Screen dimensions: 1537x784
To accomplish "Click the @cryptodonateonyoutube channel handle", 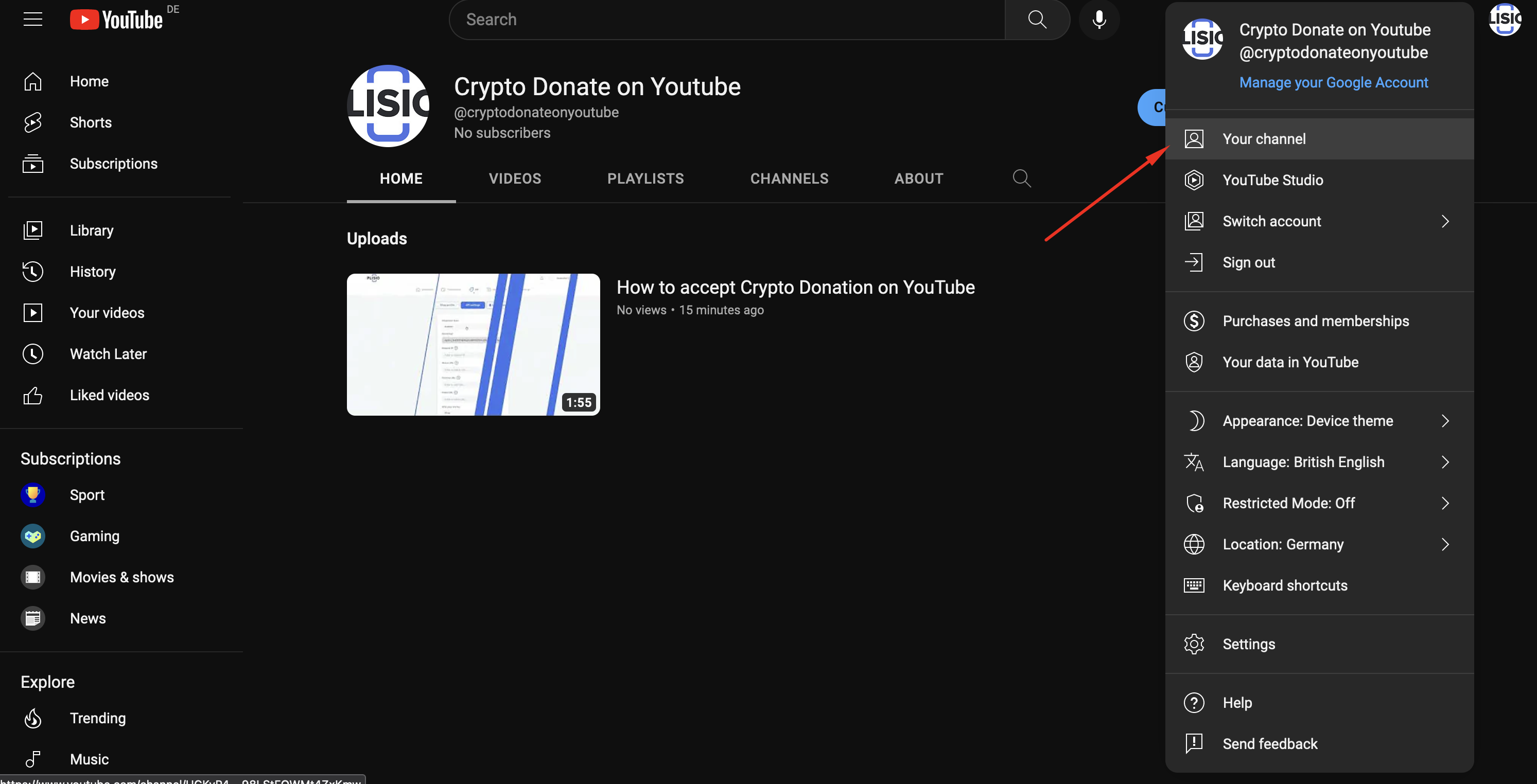I will click(536, 112).
